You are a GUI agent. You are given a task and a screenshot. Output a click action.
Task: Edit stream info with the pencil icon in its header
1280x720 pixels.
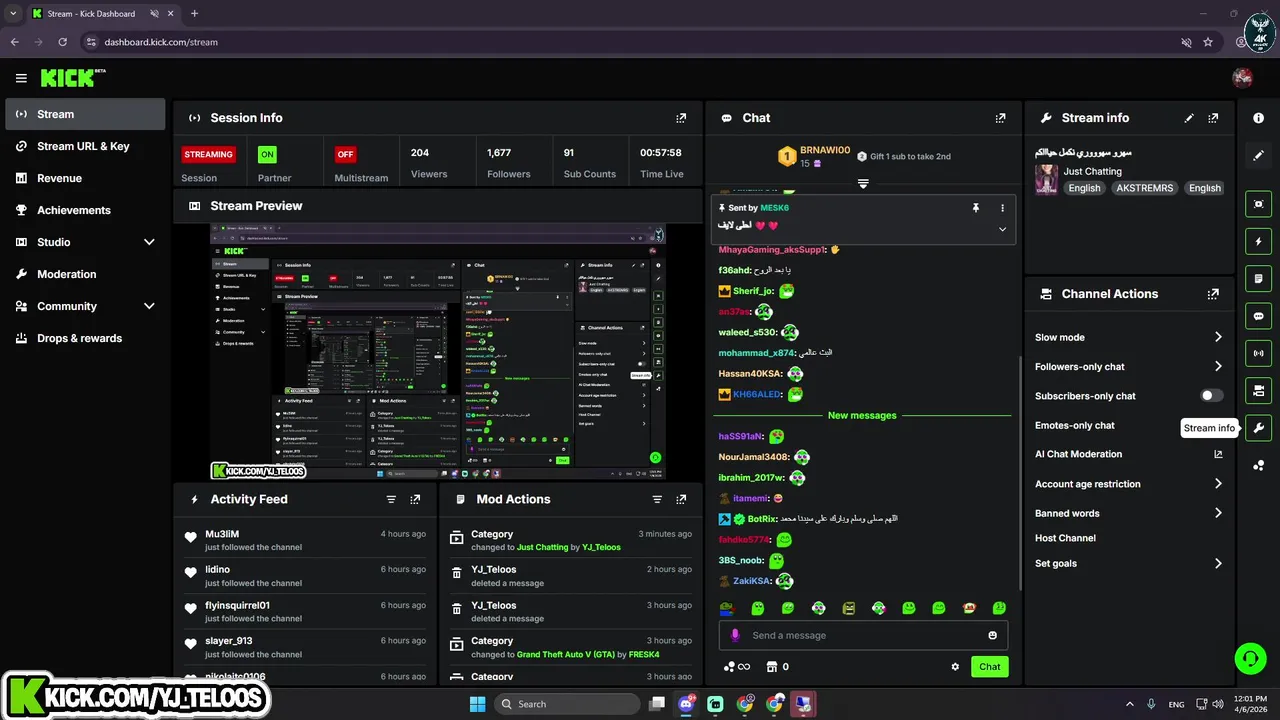(x=1189, y=118)
